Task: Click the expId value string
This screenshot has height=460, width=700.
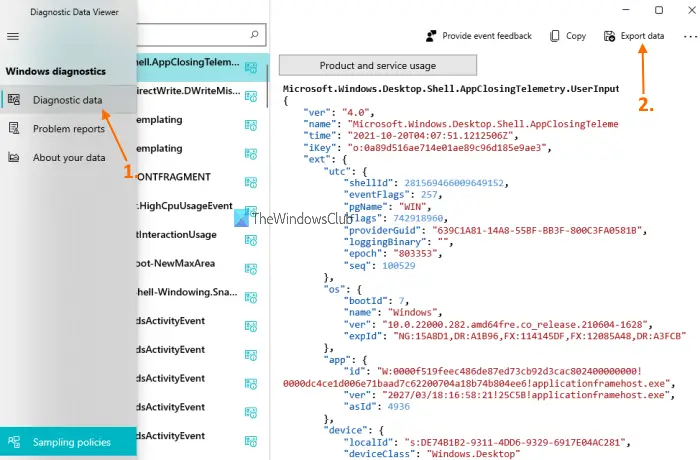Action: point(539,336)
